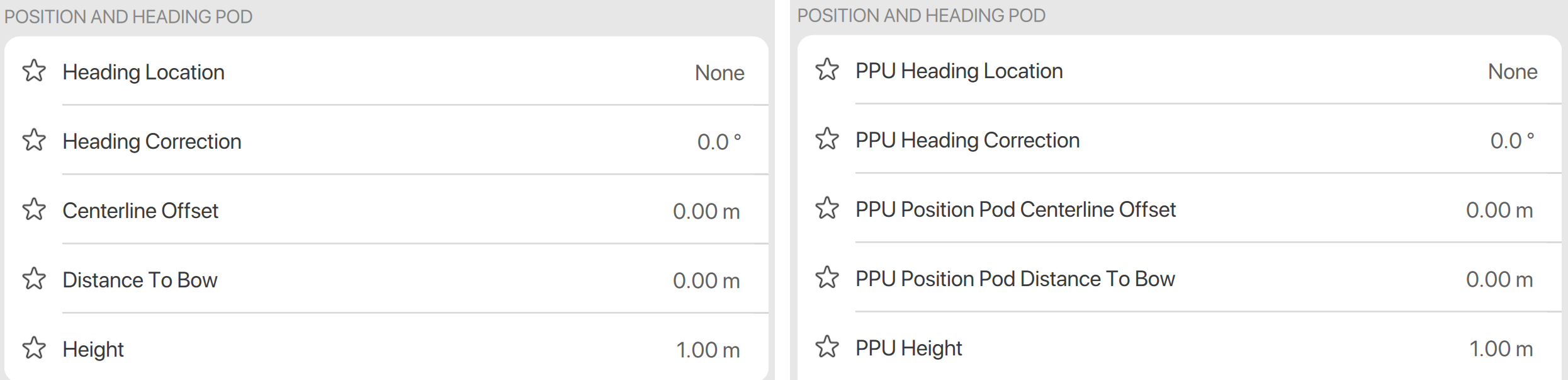Star the Heading Correction setting

pyautogui.click(x=34, y=141)
